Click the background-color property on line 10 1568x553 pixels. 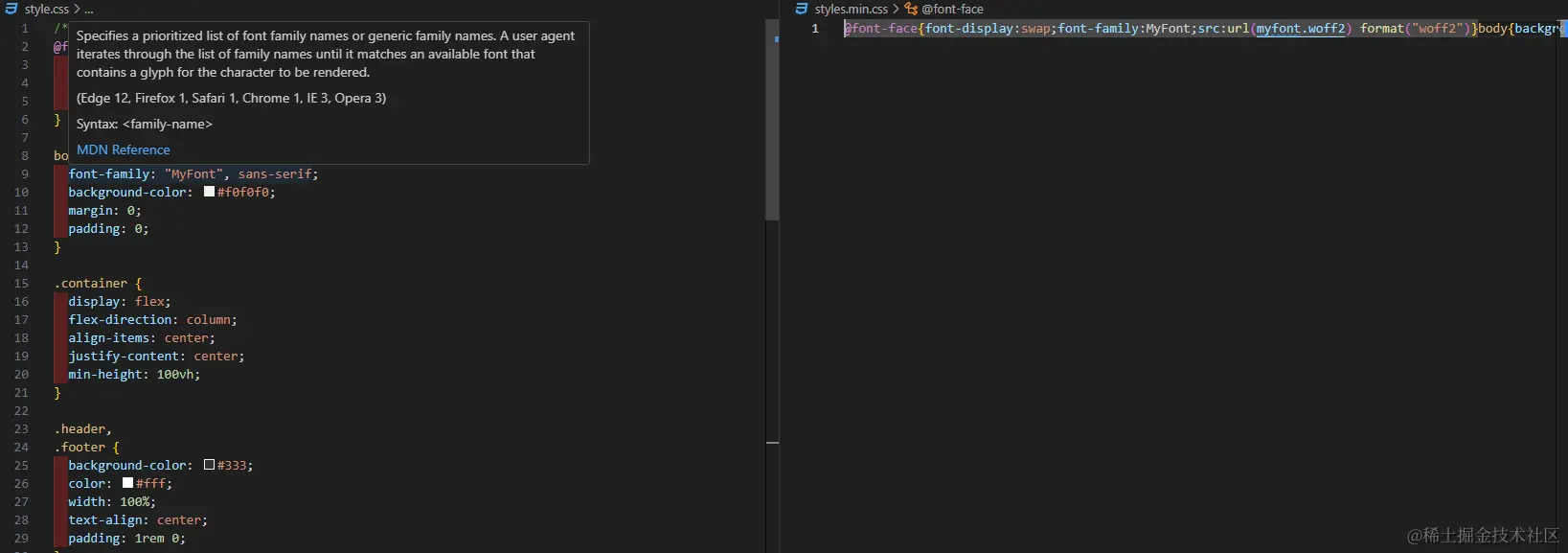[x=127, y=192]
